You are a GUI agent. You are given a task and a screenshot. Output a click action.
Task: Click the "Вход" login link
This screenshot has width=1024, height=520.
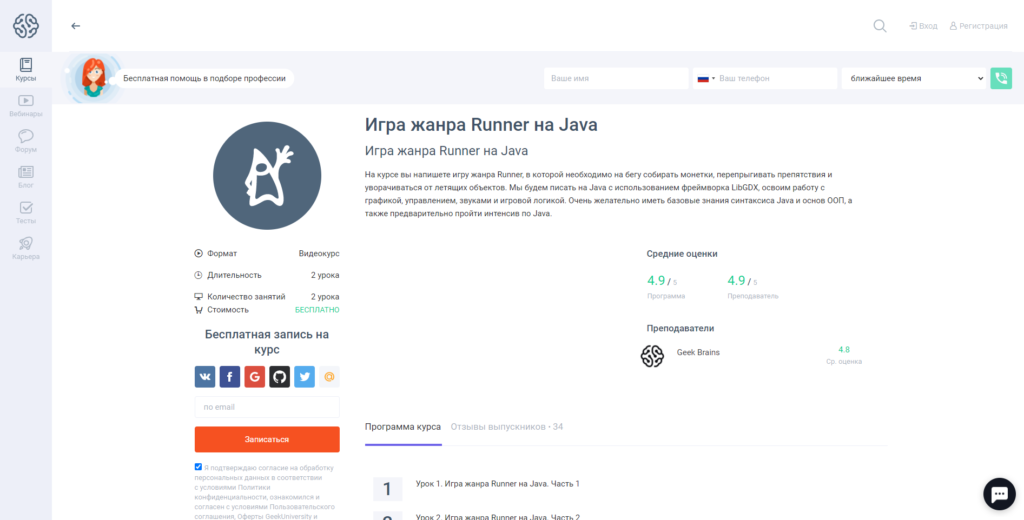923,26
